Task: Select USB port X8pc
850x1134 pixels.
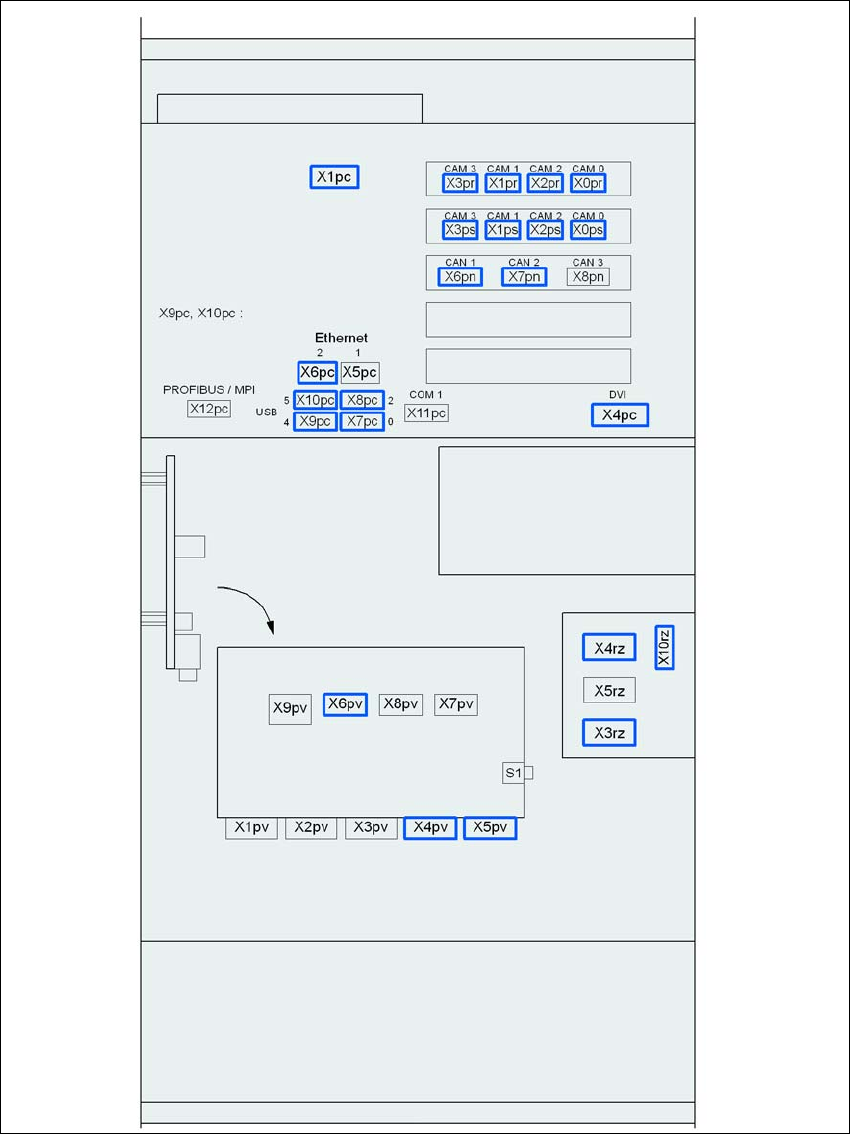Action: [x=361, y=400]
